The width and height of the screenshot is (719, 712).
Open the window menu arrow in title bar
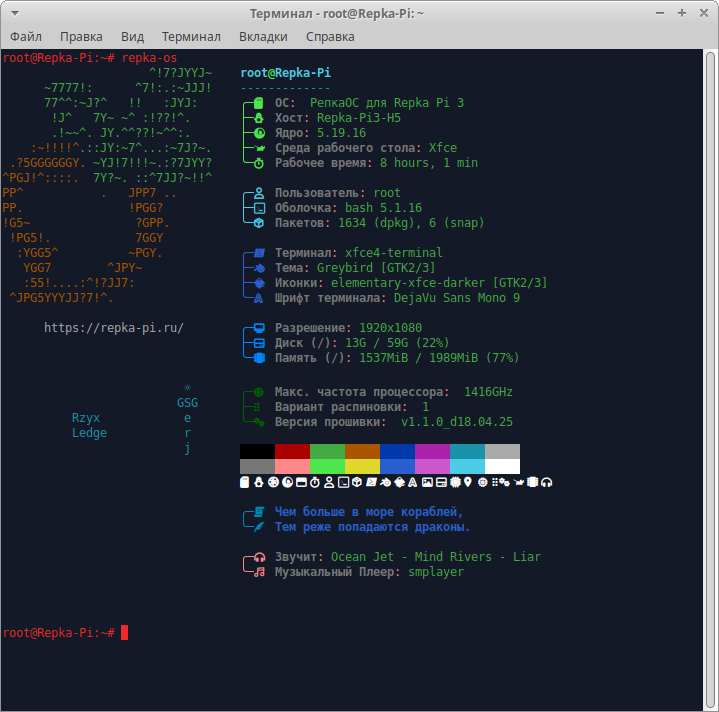15,13
